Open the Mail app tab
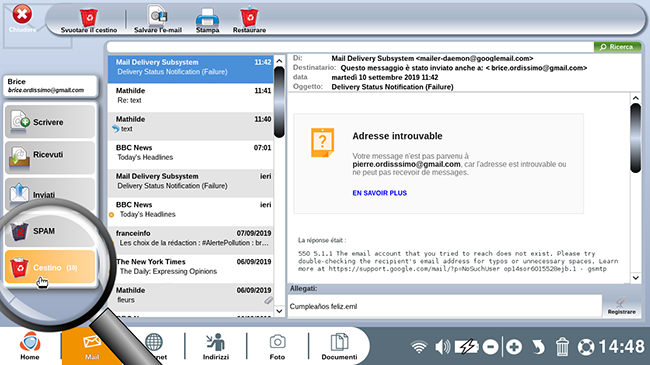Screen dimensions: 650x365 click(x=92, y=347)
